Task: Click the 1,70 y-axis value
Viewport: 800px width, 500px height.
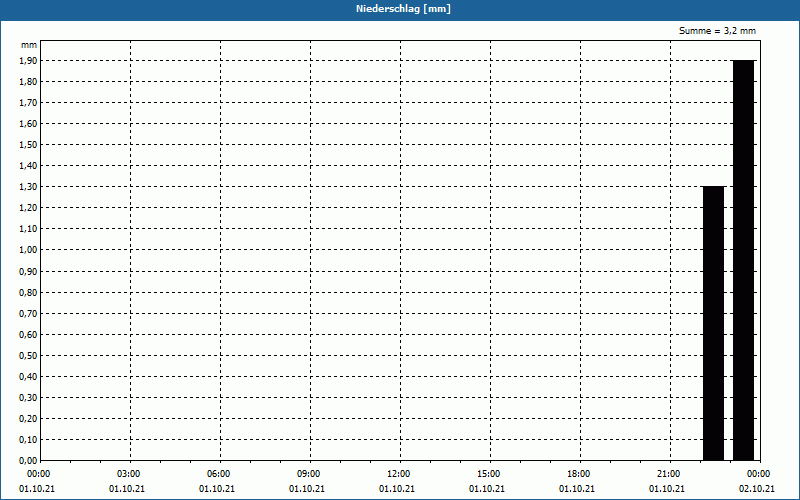Action: (28, 103)
